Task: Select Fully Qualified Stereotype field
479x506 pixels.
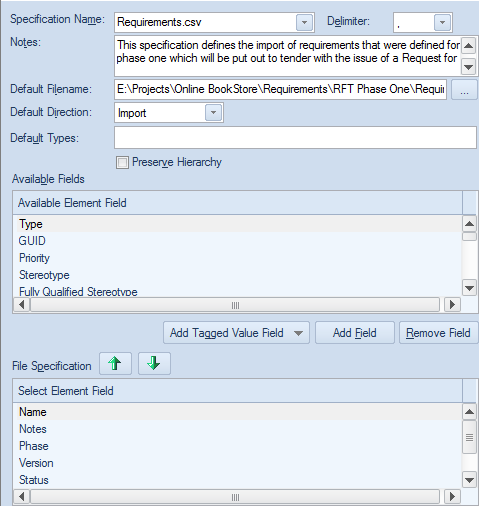Action: coord(237,291)
